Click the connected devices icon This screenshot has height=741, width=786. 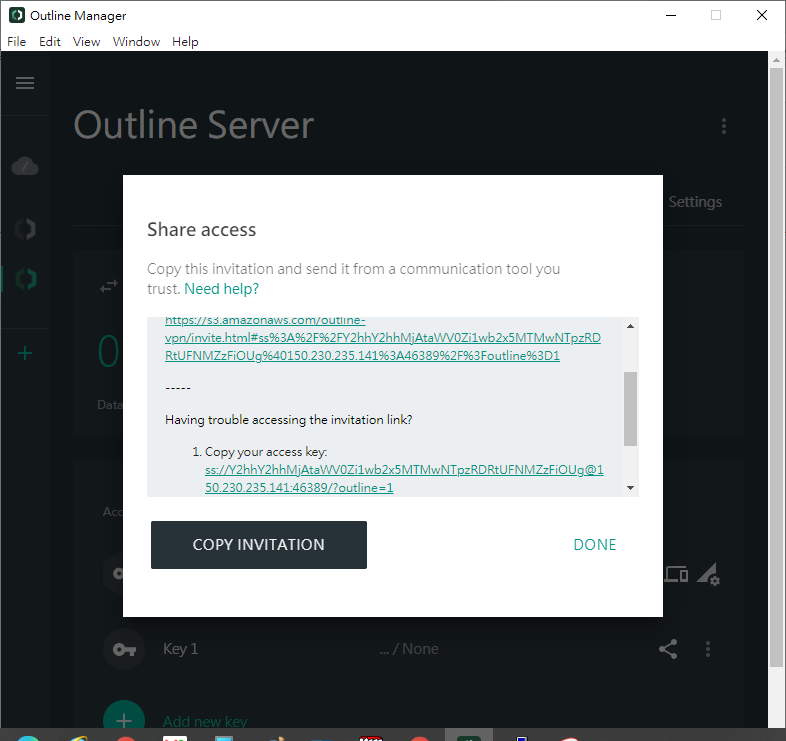click(676, 574)
